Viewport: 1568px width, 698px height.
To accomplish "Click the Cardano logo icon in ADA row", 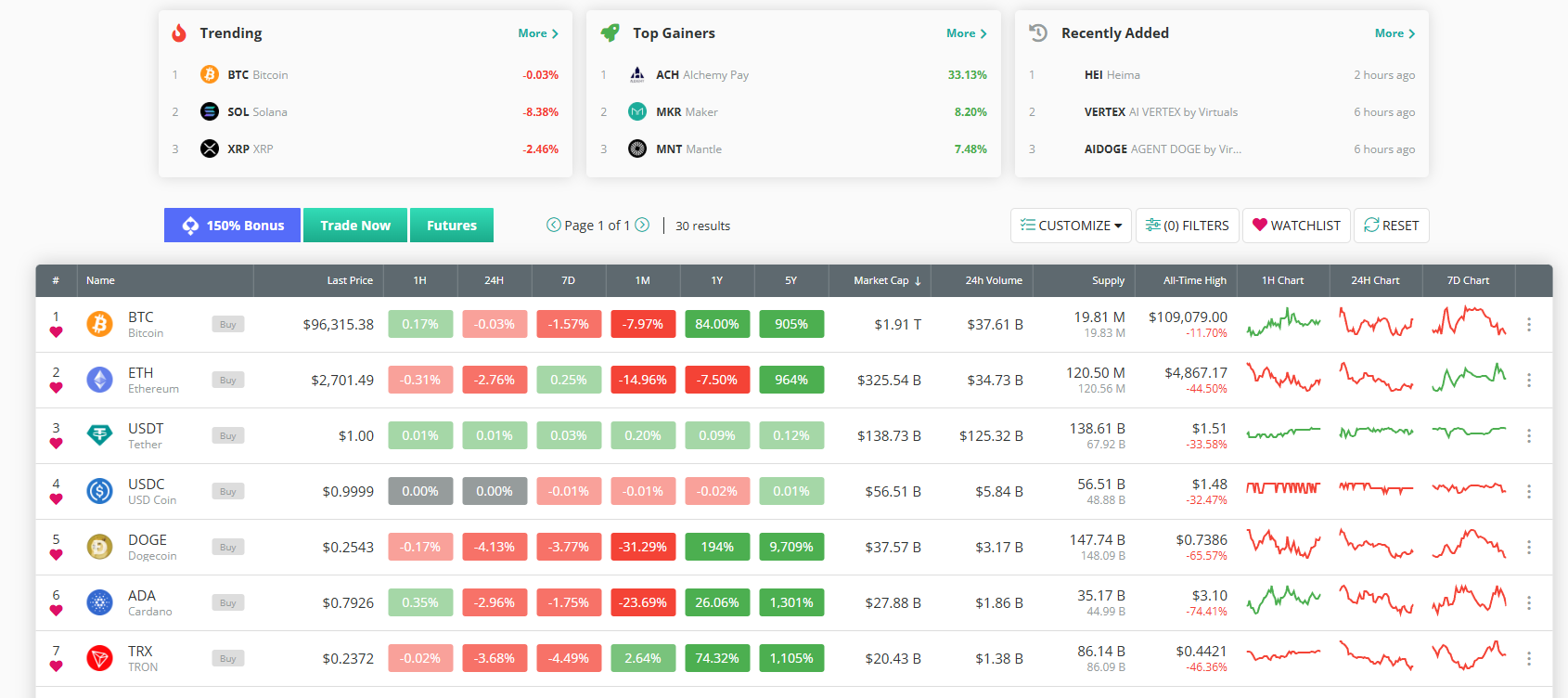I will (99, 602).
